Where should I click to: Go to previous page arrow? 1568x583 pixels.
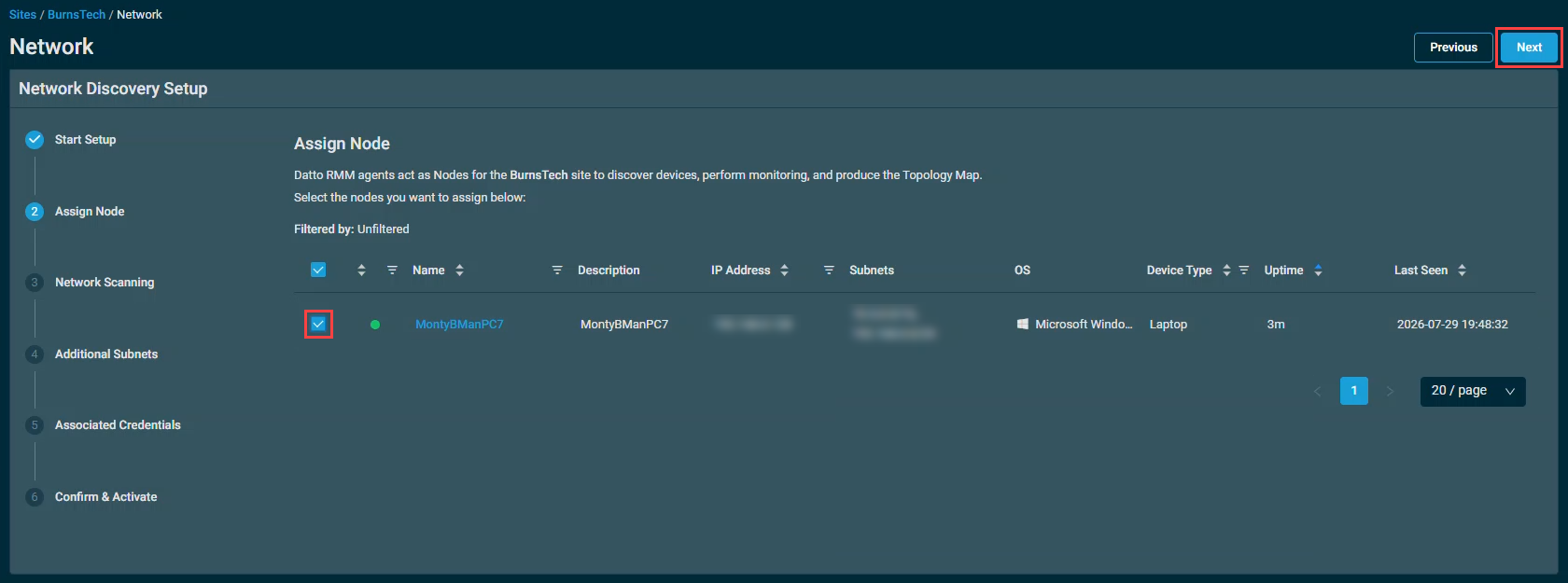[1318, 391]
